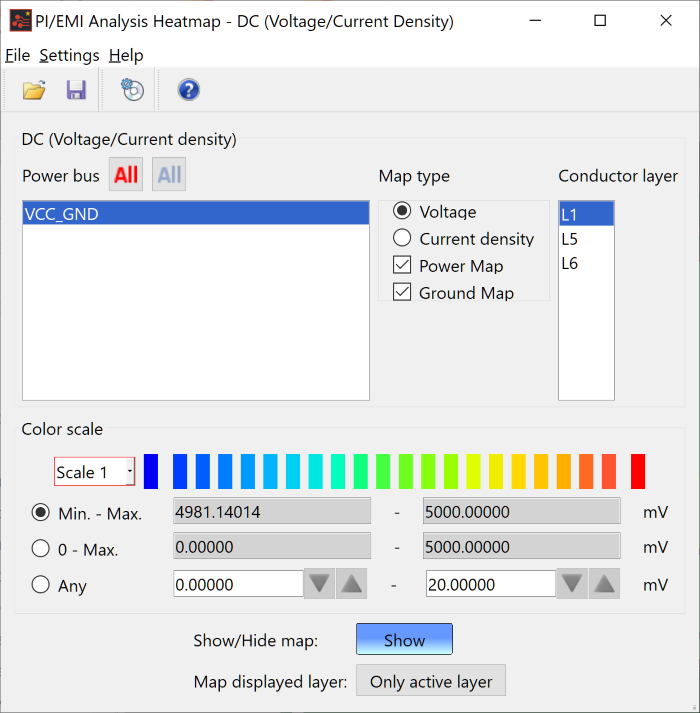Close the PI/EMI Analysis Heatmap window
Viewport: 700px width, 713px height.
[x=666, y=20]
